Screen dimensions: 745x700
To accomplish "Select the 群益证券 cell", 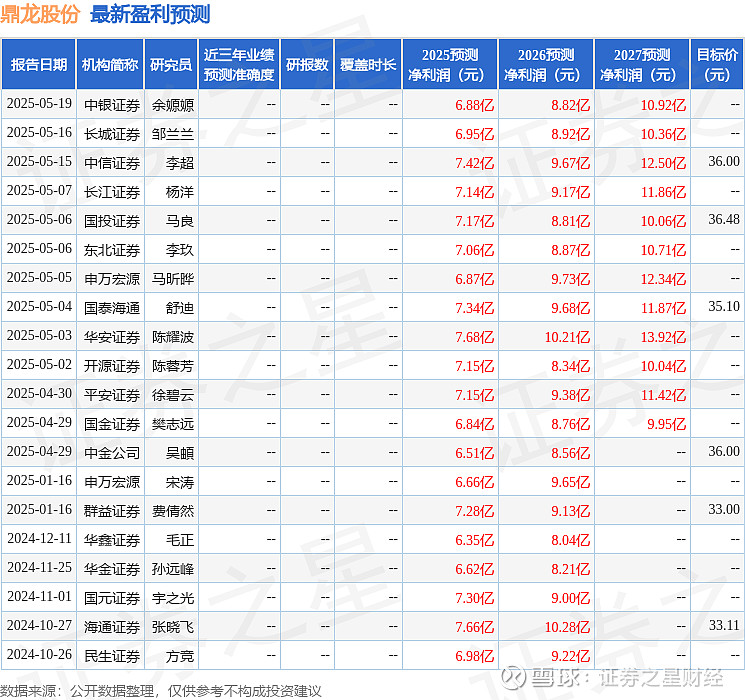I will (112, 511).
